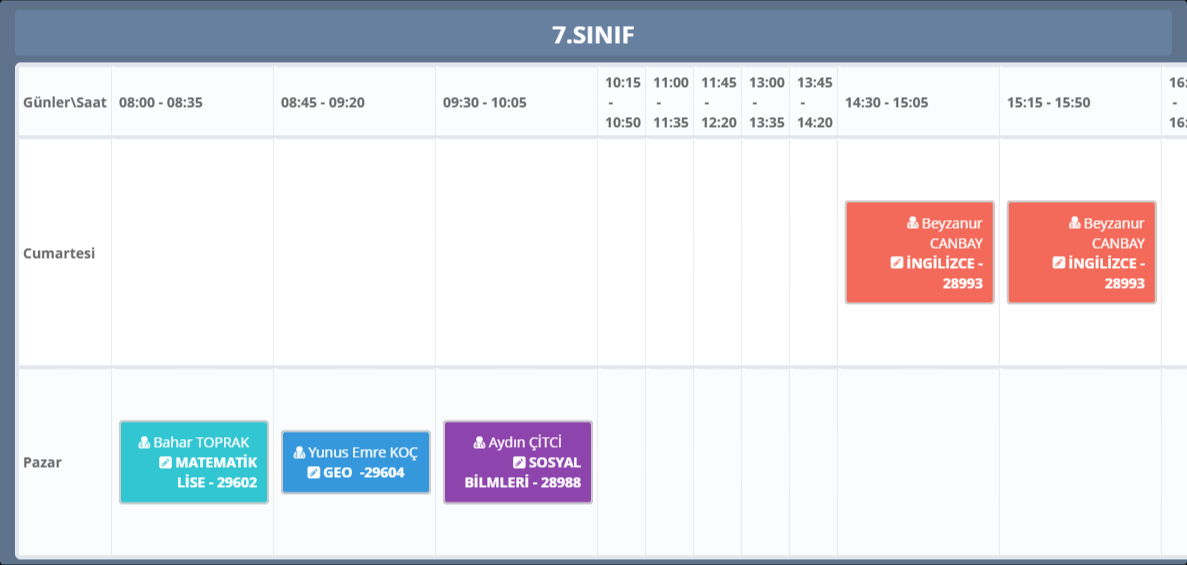Click edit icon in the 14:30 İNGİLİZCE card
Screen dimensions: 1187x565
(896, 263)
